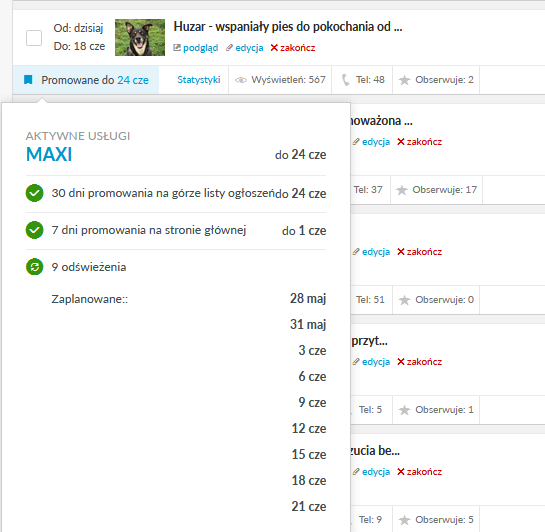Viewport: 545px width, 532px height.
Task: Click edycja in the row with Tel: 9
Action: [376, 472]
